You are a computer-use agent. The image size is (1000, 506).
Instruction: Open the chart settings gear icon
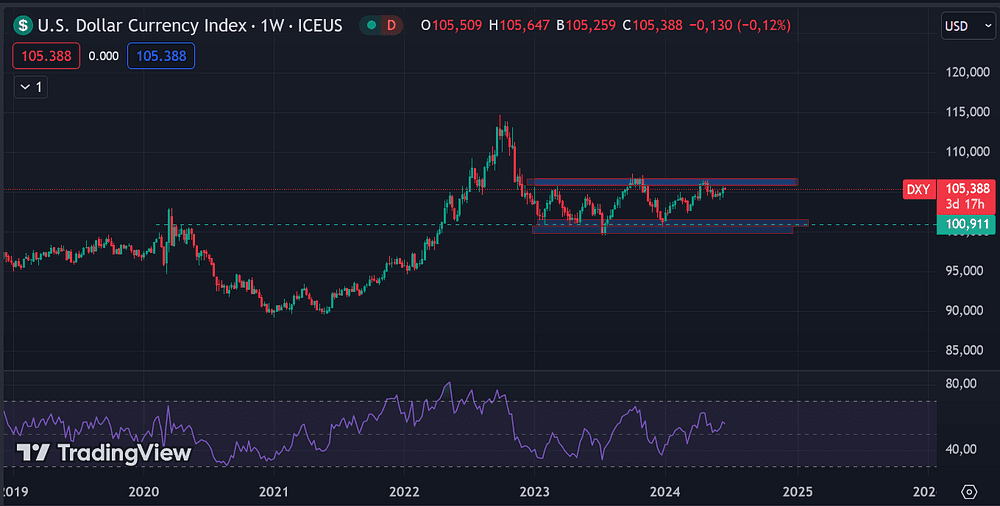pyautogui.click(x=969, y=492)
